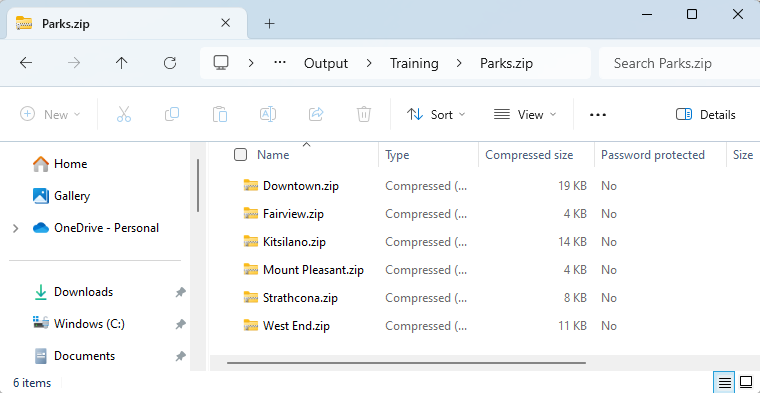Expand chevron after This PC icon

[251, 63]
